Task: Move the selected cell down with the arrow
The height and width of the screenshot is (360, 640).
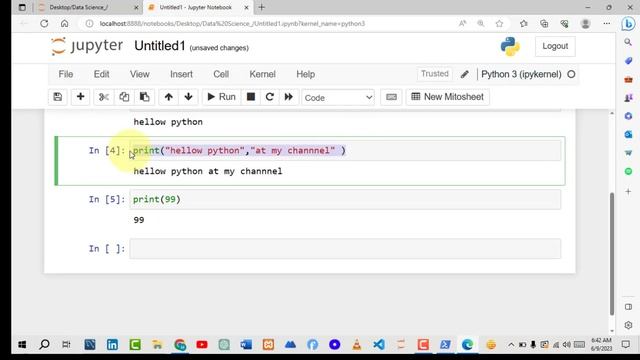Action: 188,97
